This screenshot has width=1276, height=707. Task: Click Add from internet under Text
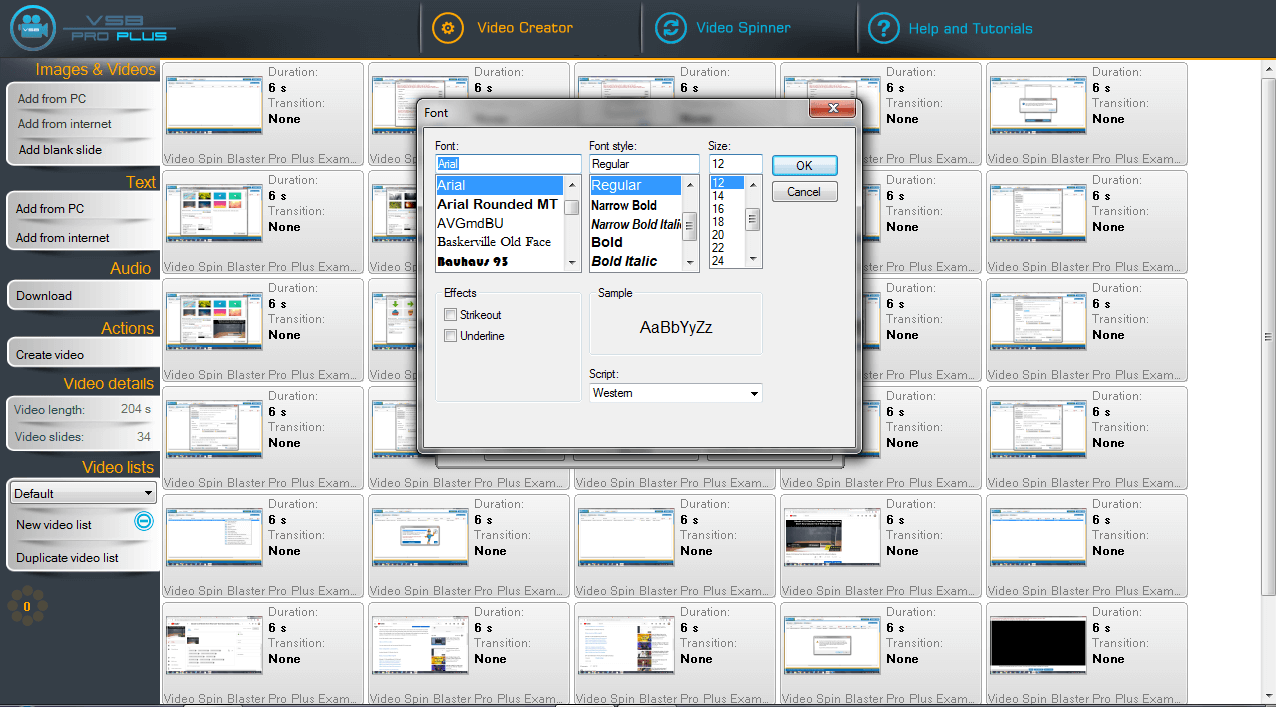[63, 238]
